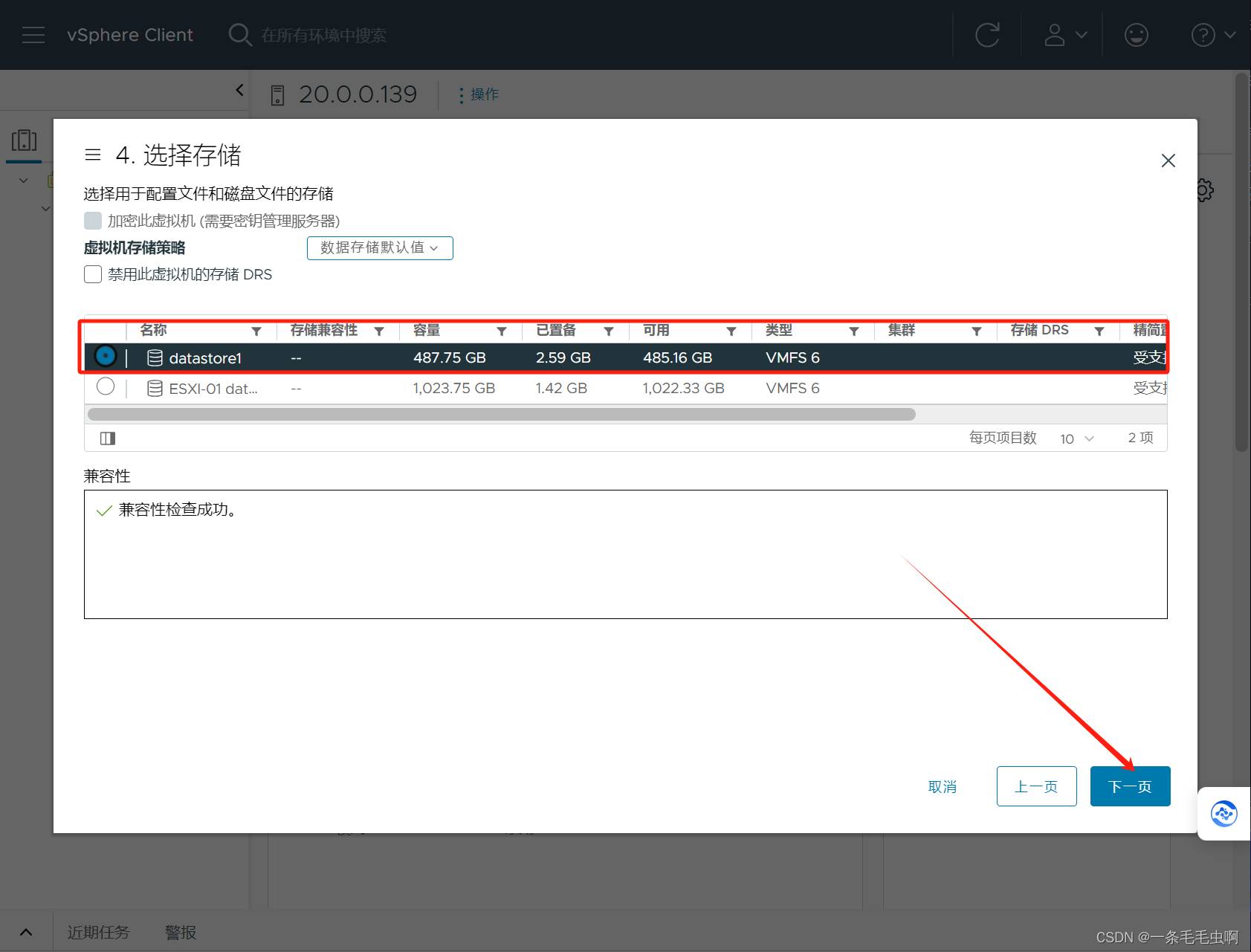Click the 上一页 button

click(1036, 786)
